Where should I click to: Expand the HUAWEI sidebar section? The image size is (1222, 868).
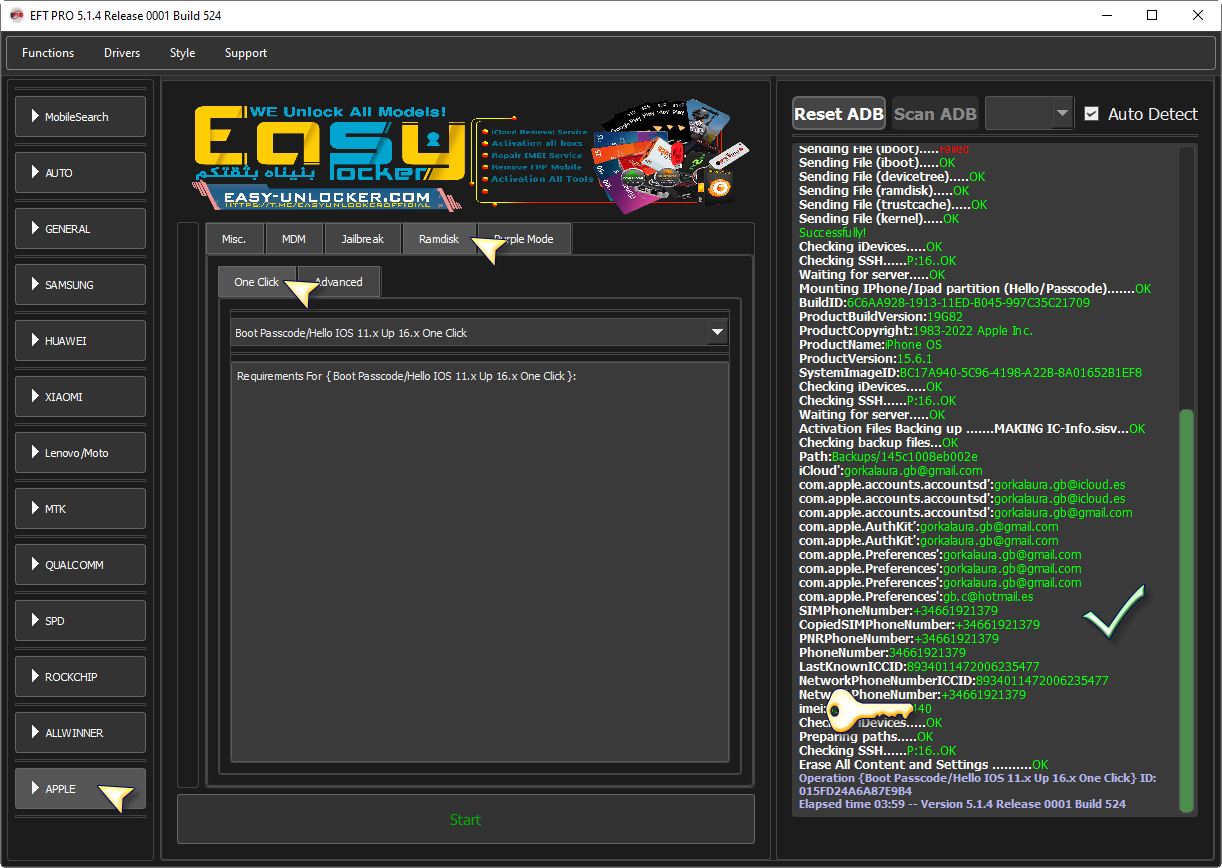[x=81, y=341]
